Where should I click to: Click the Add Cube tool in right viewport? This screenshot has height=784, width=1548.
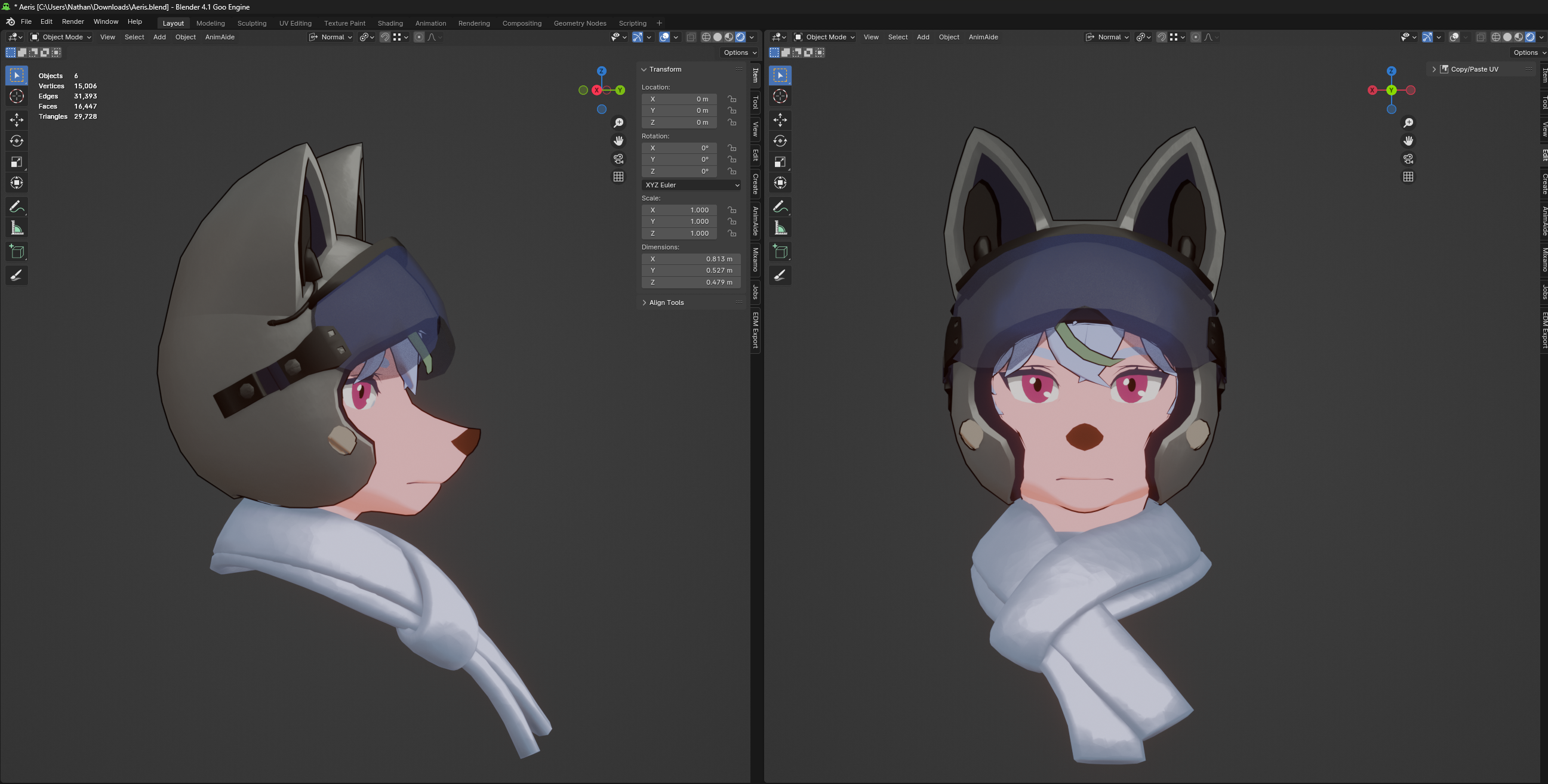coord(780,252)
